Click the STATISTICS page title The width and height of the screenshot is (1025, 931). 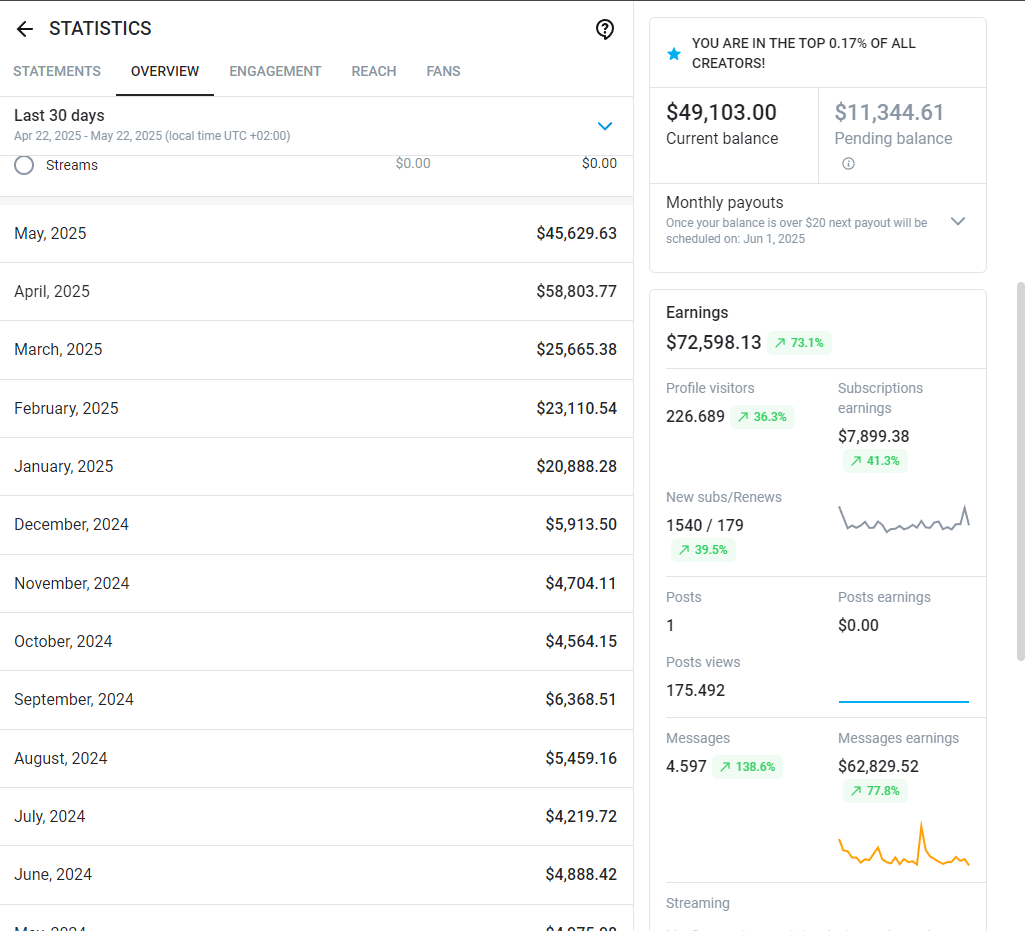tap(100, 29)
